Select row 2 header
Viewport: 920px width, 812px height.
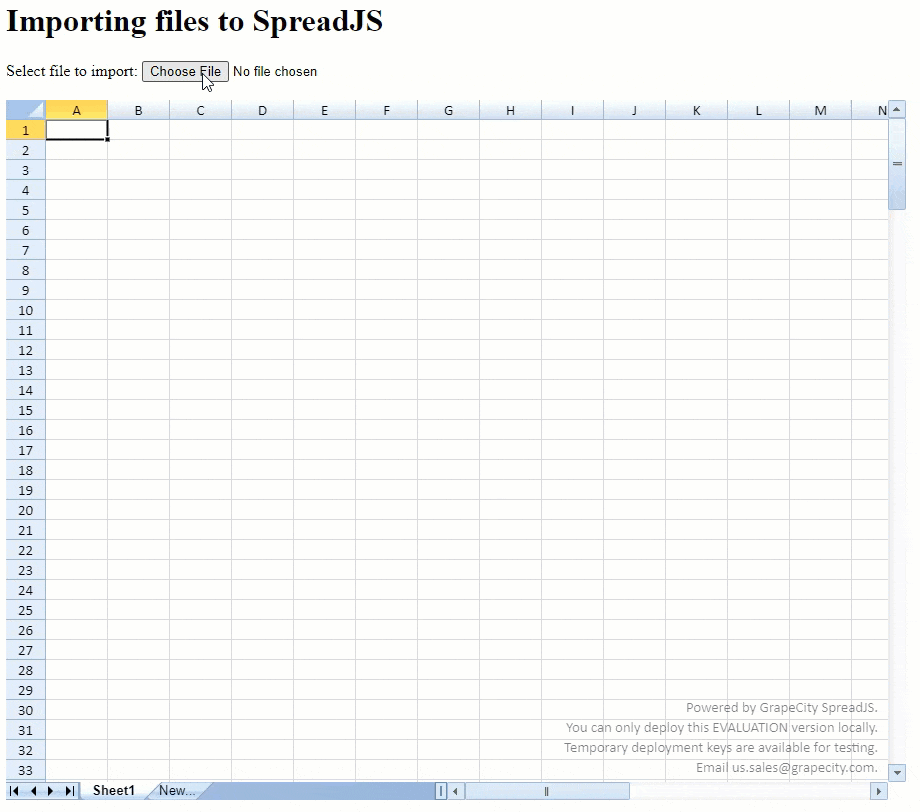click(26, 150)
